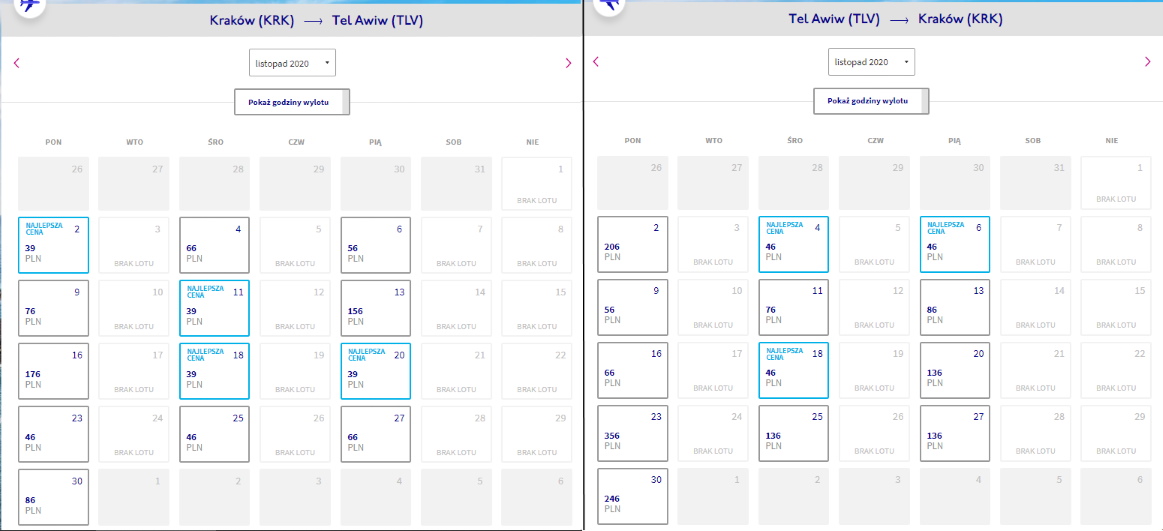Select 9 November at 56 PLN from Tel Awiw

click(x=633, y=307)
